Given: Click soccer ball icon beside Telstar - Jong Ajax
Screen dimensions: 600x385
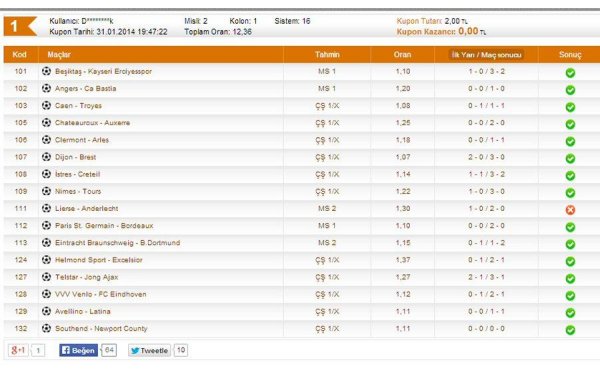Looking at the screenshot, I should [46, 277].
